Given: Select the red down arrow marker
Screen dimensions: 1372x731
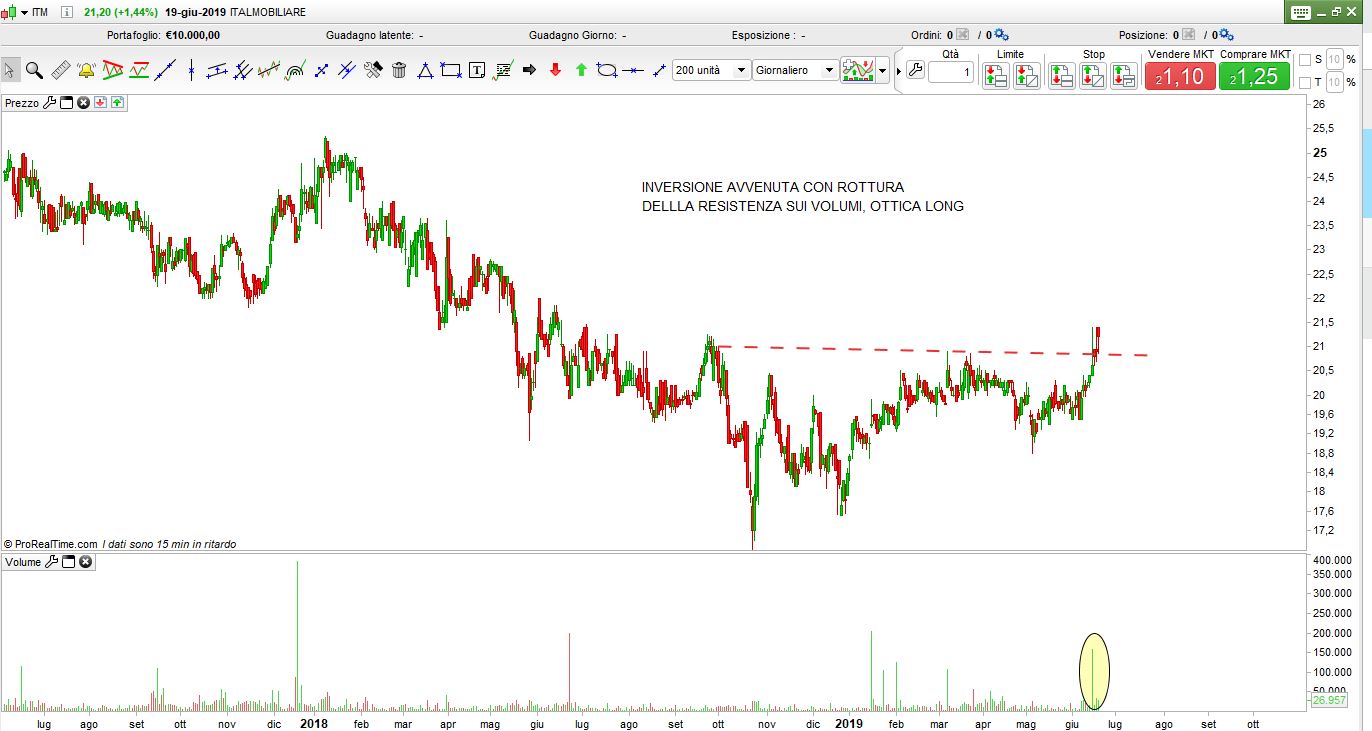Looking at the screenshot, I should click(555, 70).
